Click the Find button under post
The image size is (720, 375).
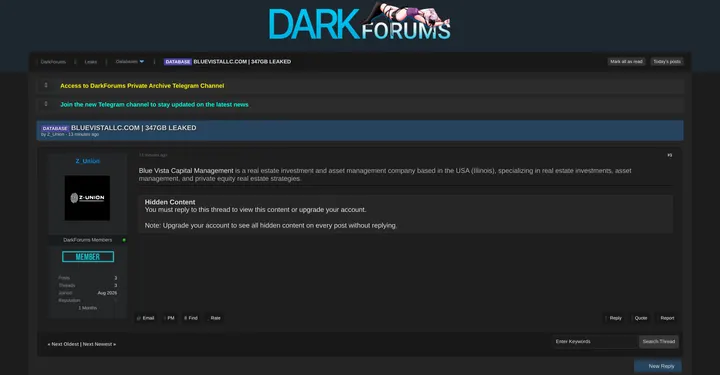[x=191, y=318]
